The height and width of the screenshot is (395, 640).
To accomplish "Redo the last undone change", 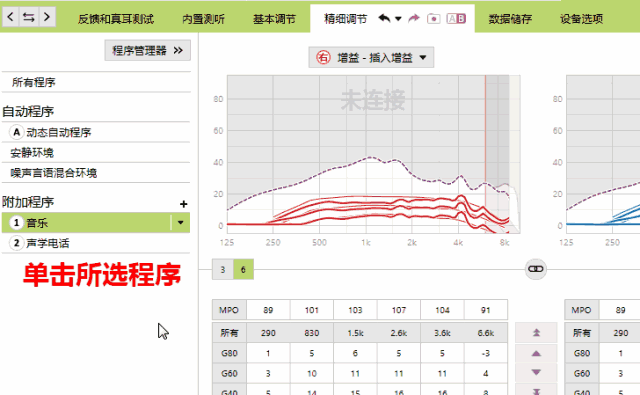I will pyautogui.click(x=414, y=18).
